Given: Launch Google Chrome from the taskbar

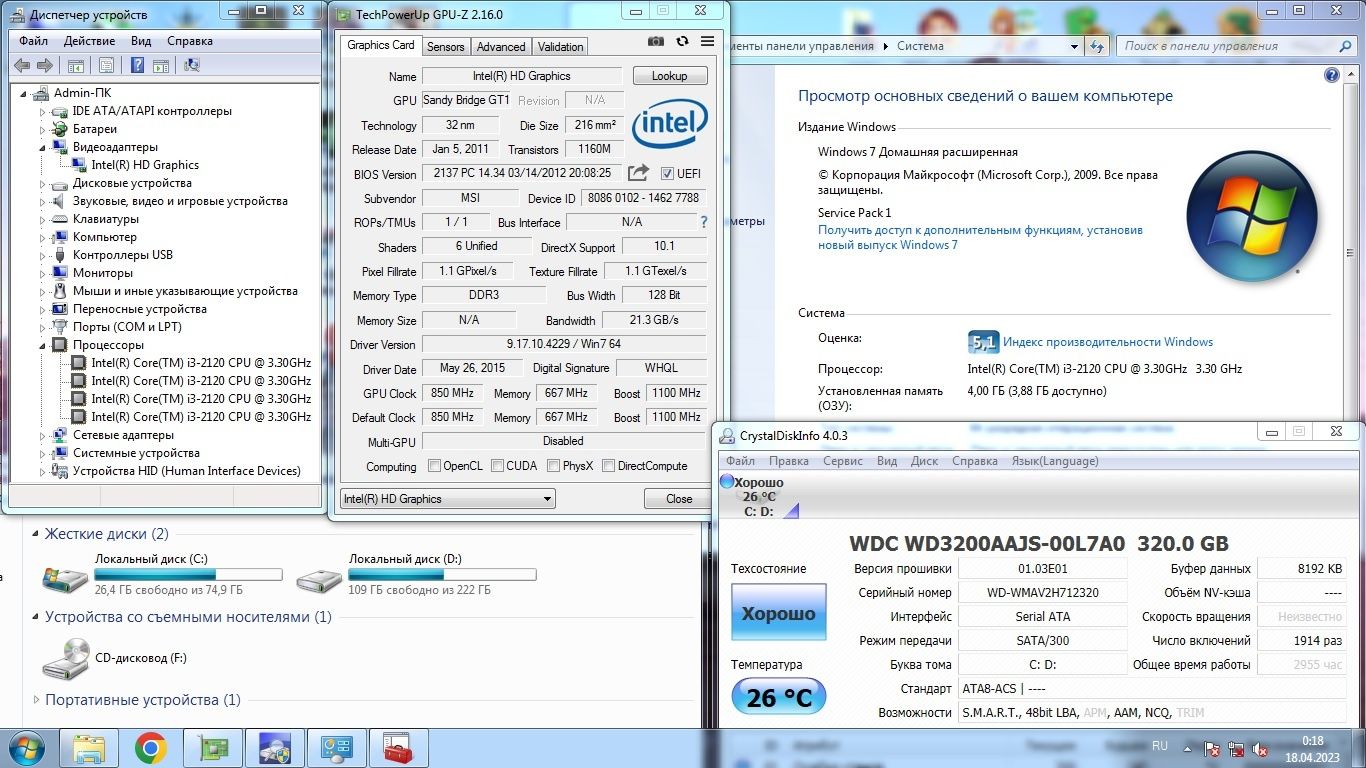Looking at the screenshot, I should (x=151, y=748).
